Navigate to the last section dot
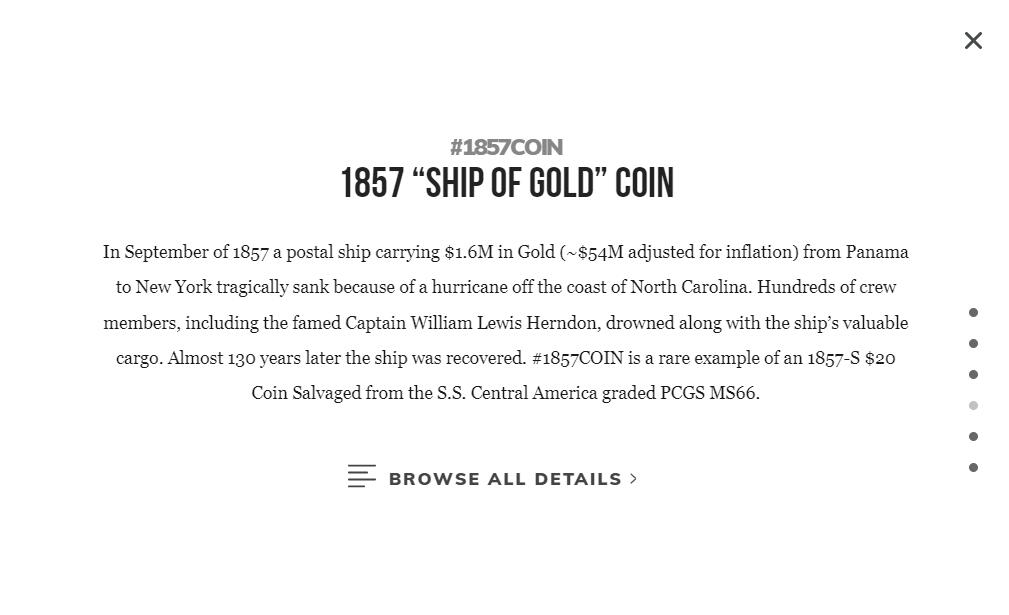This screenshot has height=615, width=1009. click(x=973, y=468)
